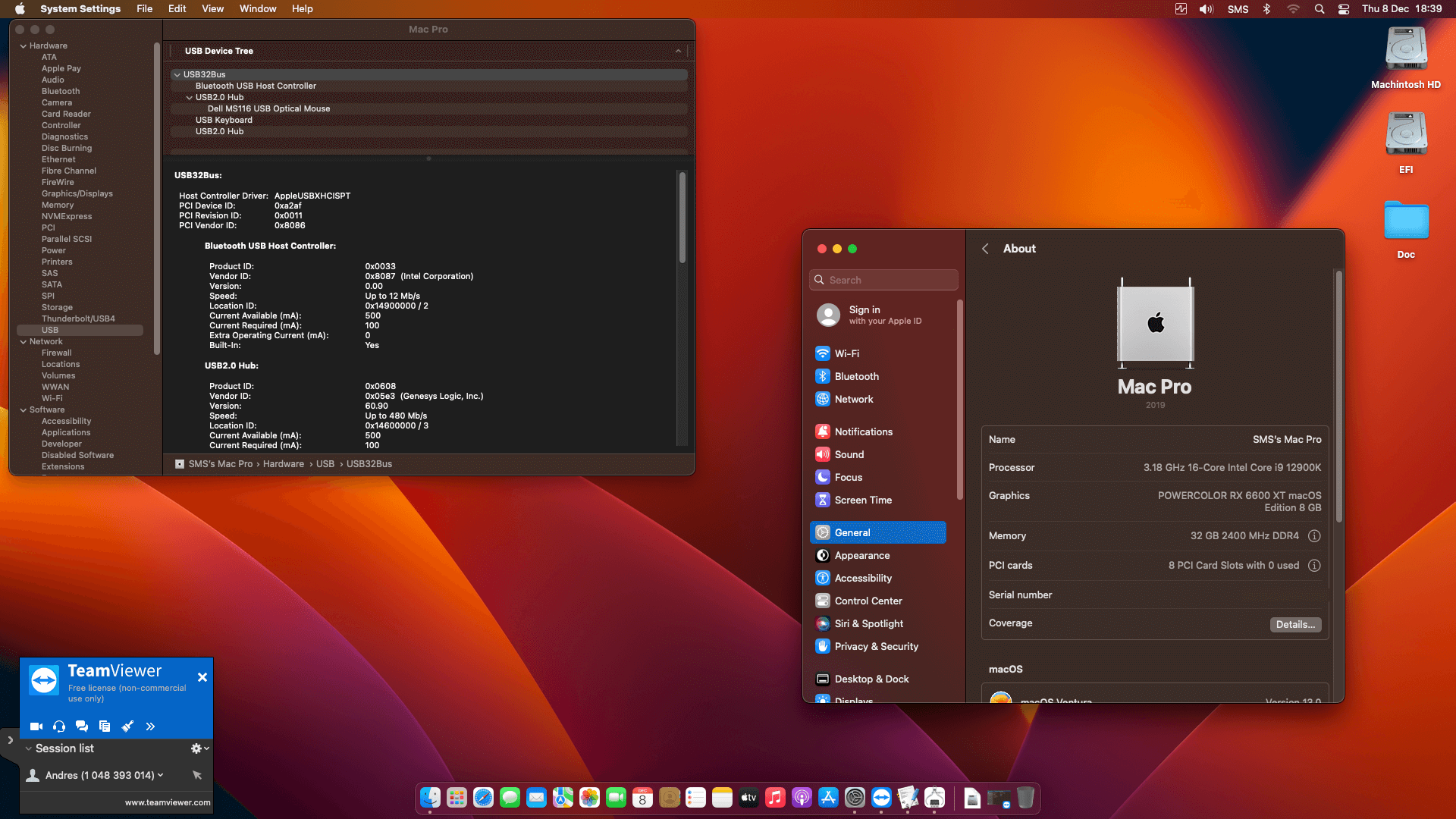Open Notifications settings in sidebar
This screenshot has height=819, width=1456.
pos(878,432)
